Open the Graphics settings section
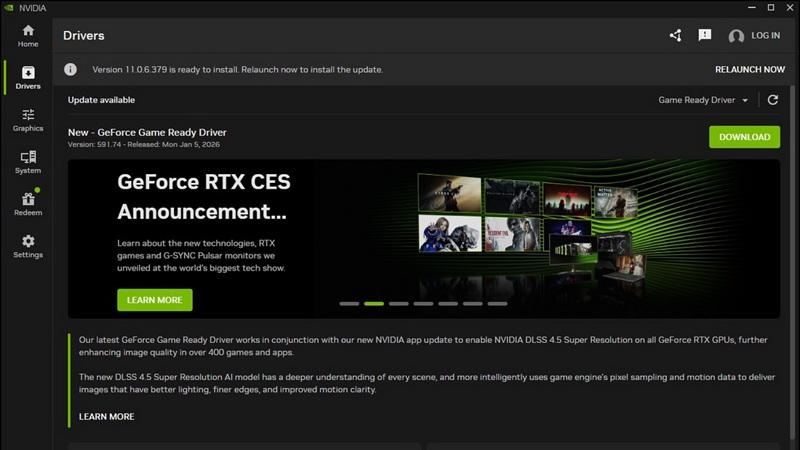This screenshot has width=800, height=450. [28, 120]
